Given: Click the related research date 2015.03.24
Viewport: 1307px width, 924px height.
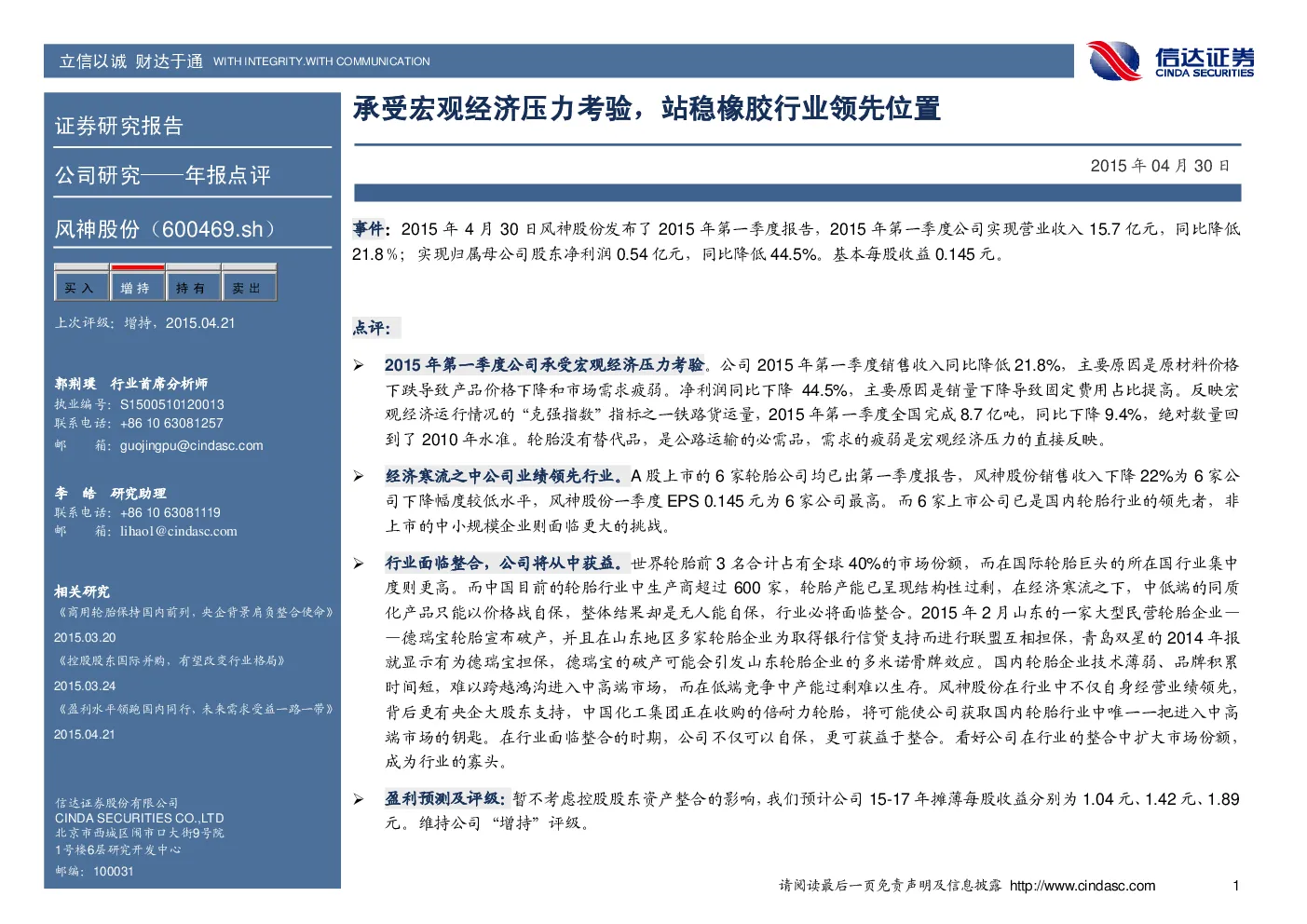Looking at the screenshot, I should click(85, 686).
